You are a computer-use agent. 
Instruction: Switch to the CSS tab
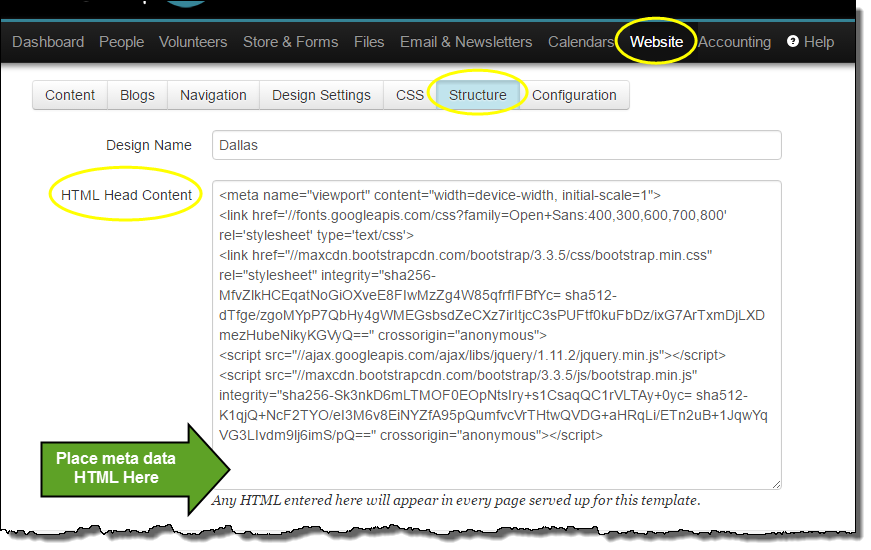click(410, 96)
